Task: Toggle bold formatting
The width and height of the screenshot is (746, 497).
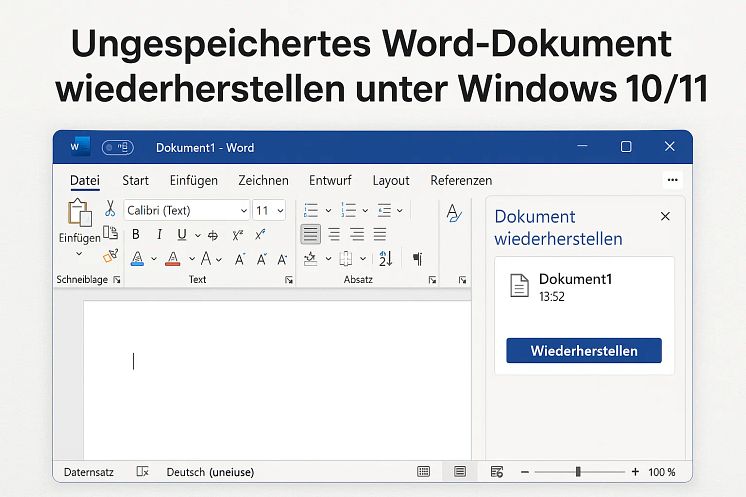Action: pyautogui.click(x=136, y=234)
